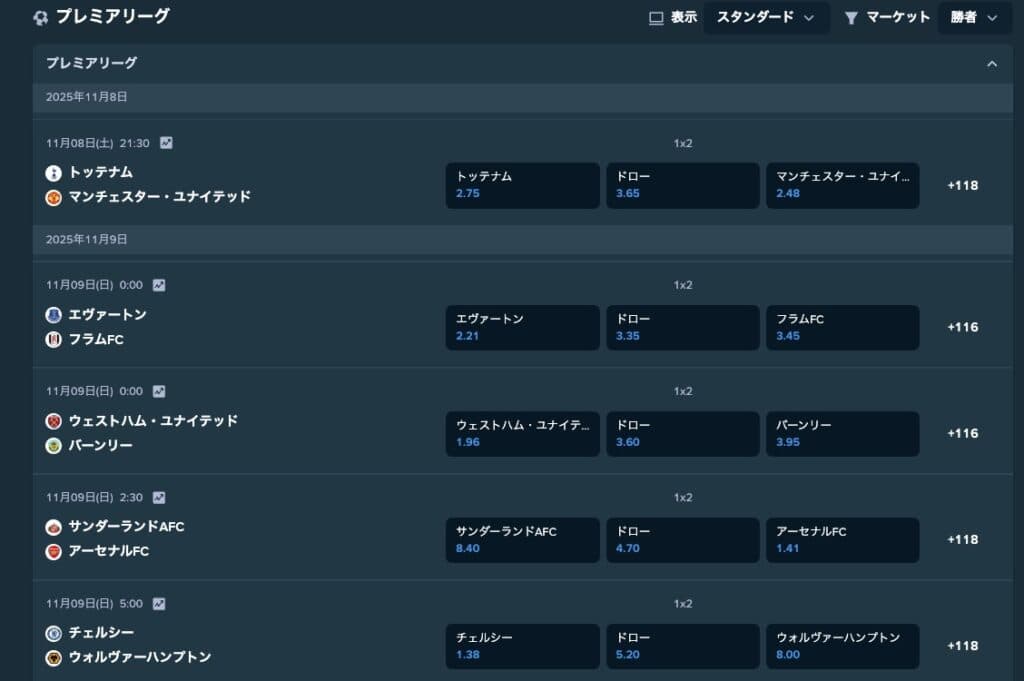This screenshot has height=681, width=1024.
Task: Select ドロー odds 3.35 for Everton match
Action: click(682, 327)
